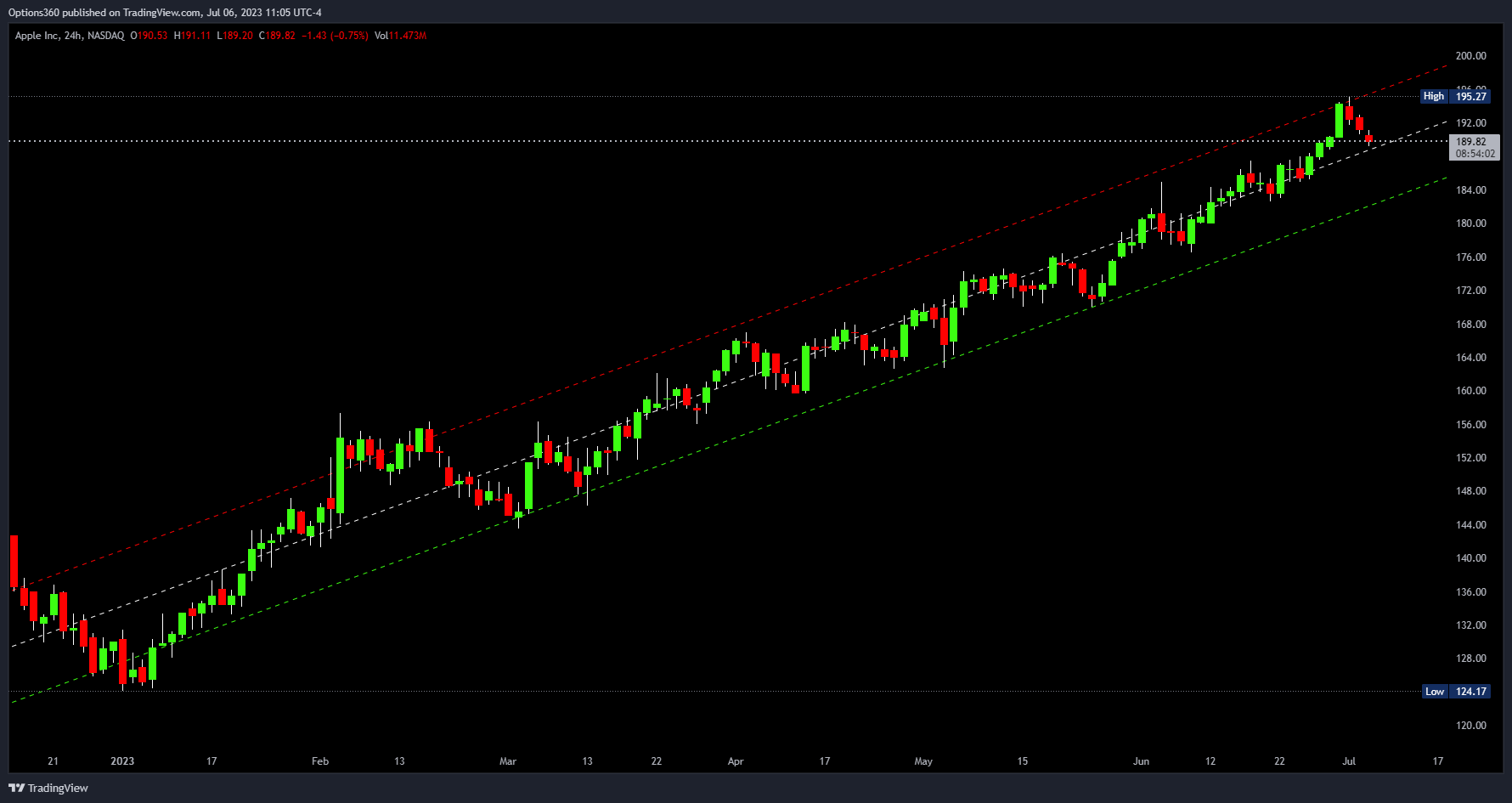
Task: Click the 'Apple Inc, 24h, NASDAQ' symbol title
Action: coord(70,36)
